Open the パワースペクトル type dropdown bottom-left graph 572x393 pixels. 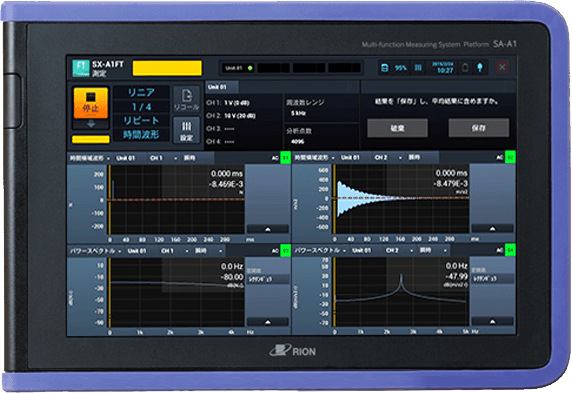pyautogui.click(x=96, y=251)
